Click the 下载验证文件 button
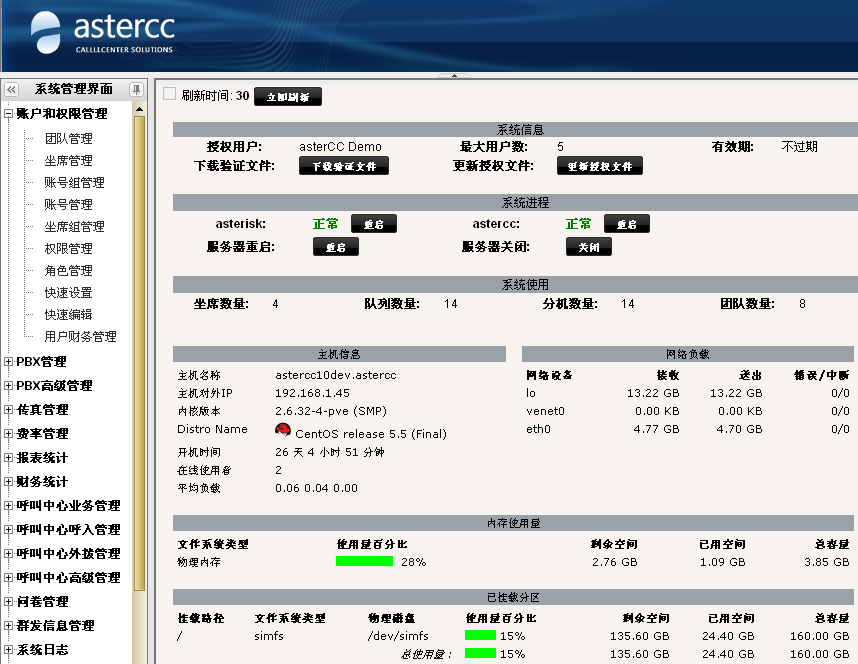 (344, 166)
